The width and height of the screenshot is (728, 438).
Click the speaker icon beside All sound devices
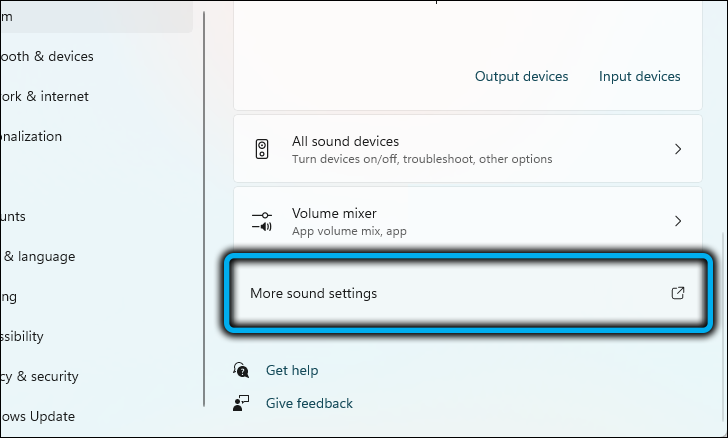click(262, 149)
